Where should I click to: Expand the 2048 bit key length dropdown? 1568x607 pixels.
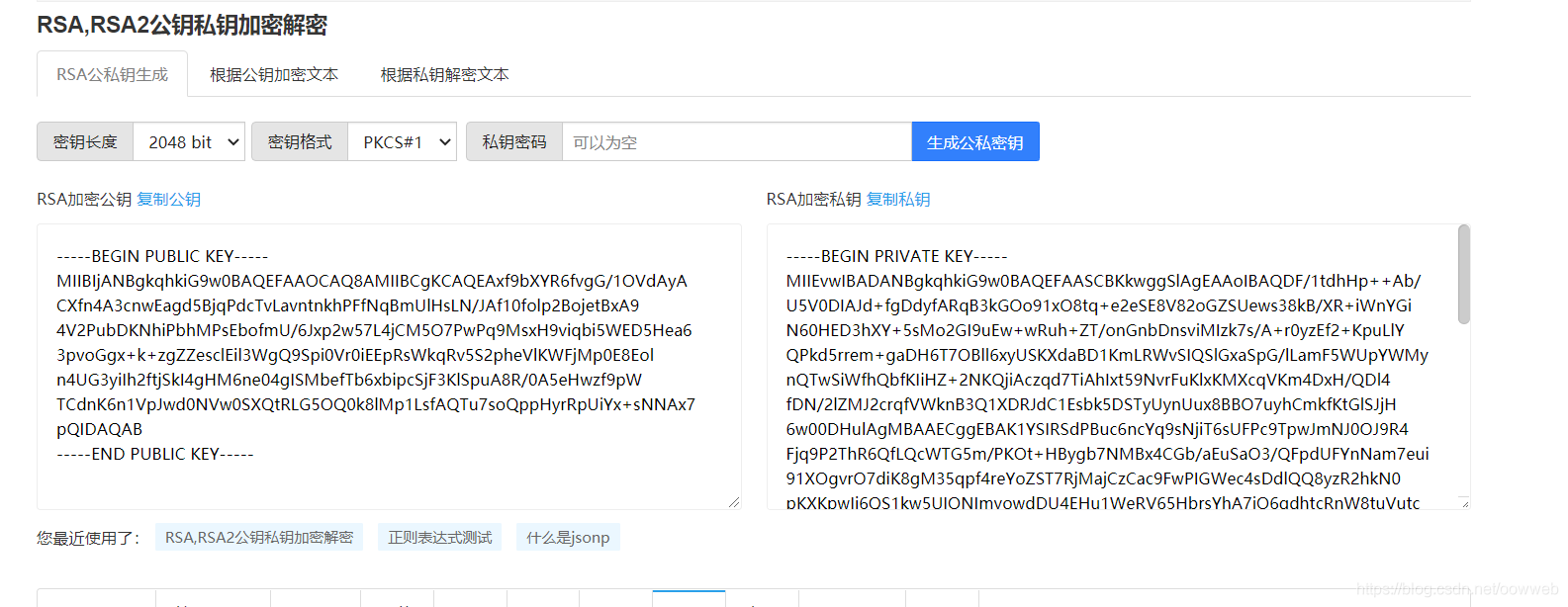(189, 142)
